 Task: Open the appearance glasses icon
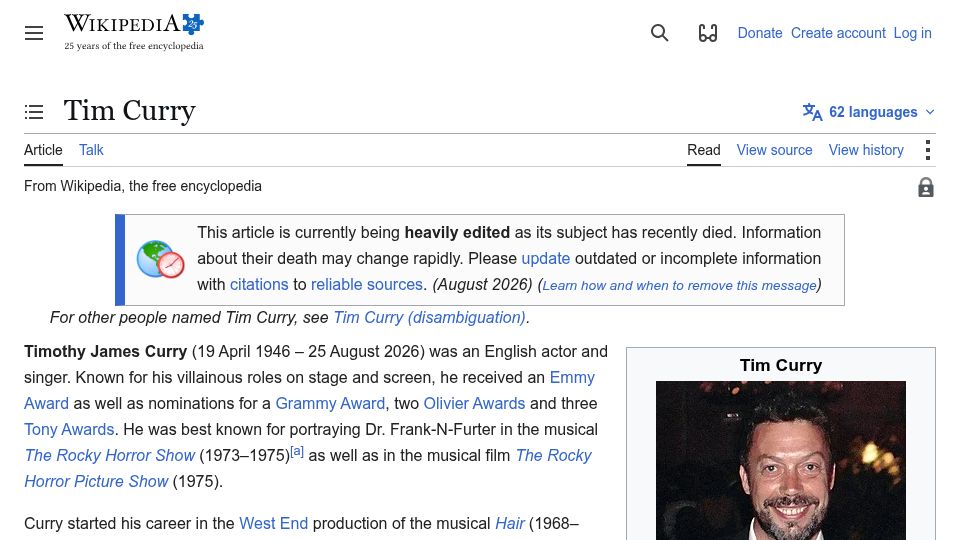coord(708,33)
